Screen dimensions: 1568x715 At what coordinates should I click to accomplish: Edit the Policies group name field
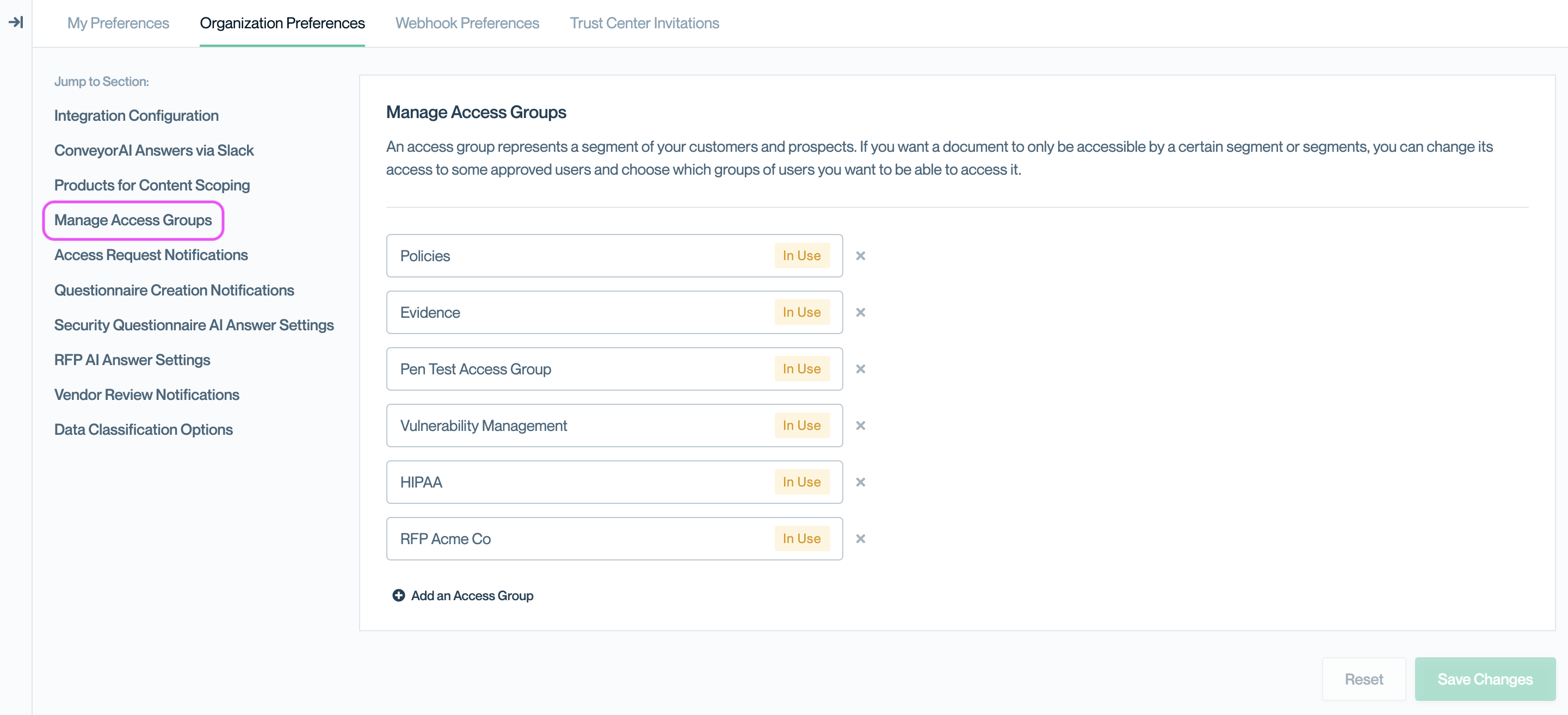(x=578, y=256)
